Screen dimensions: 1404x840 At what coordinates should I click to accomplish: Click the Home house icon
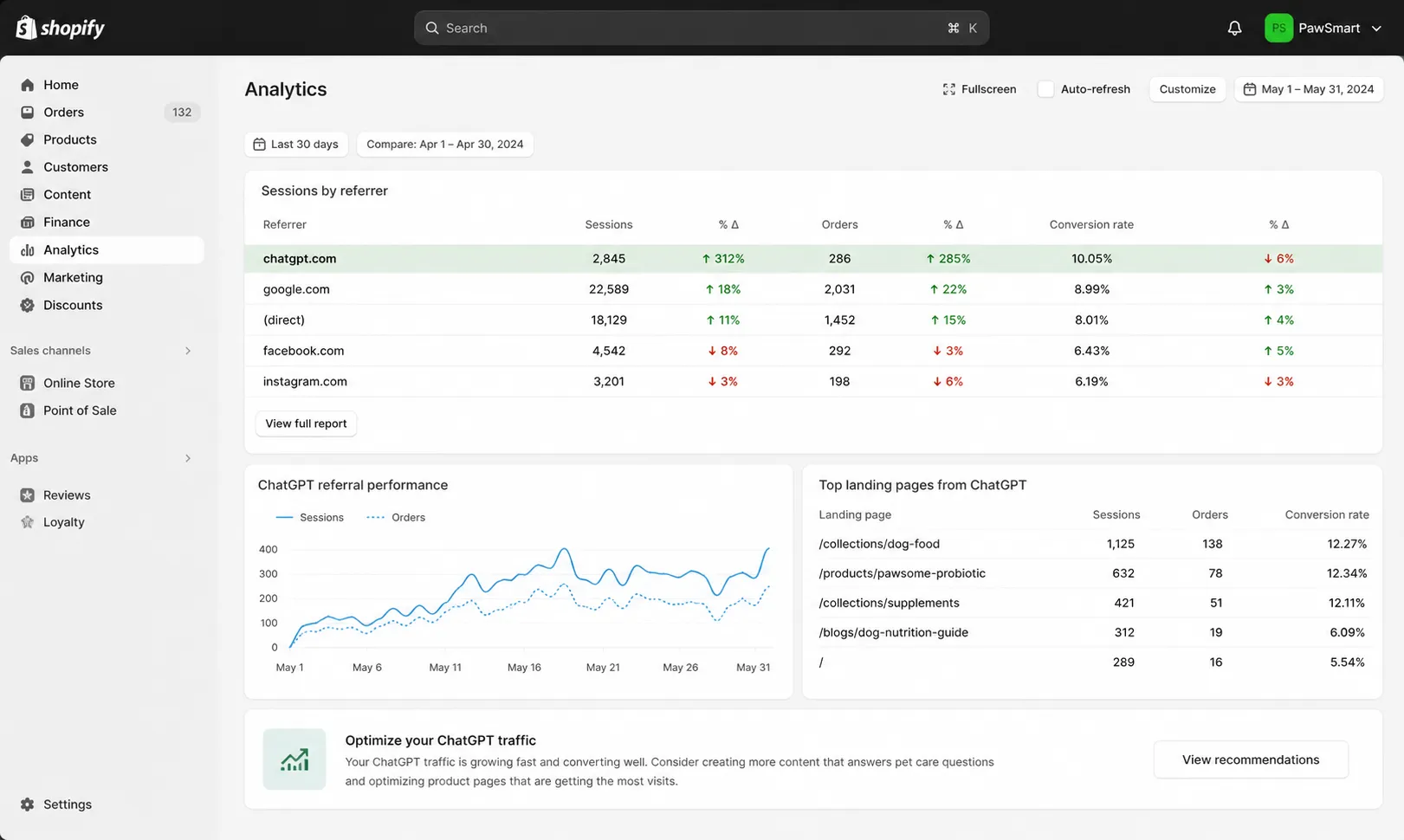click(28, 85)
